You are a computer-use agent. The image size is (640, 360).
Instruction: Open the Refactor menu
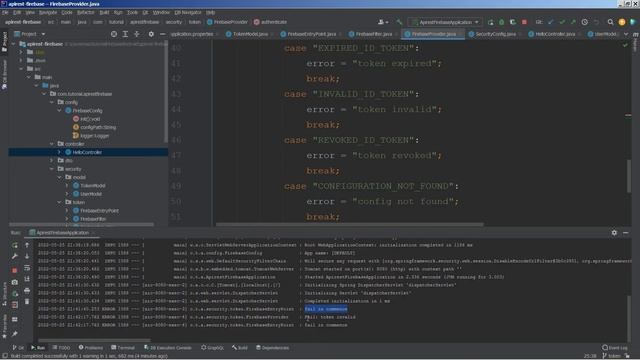(x=85, y=13)
